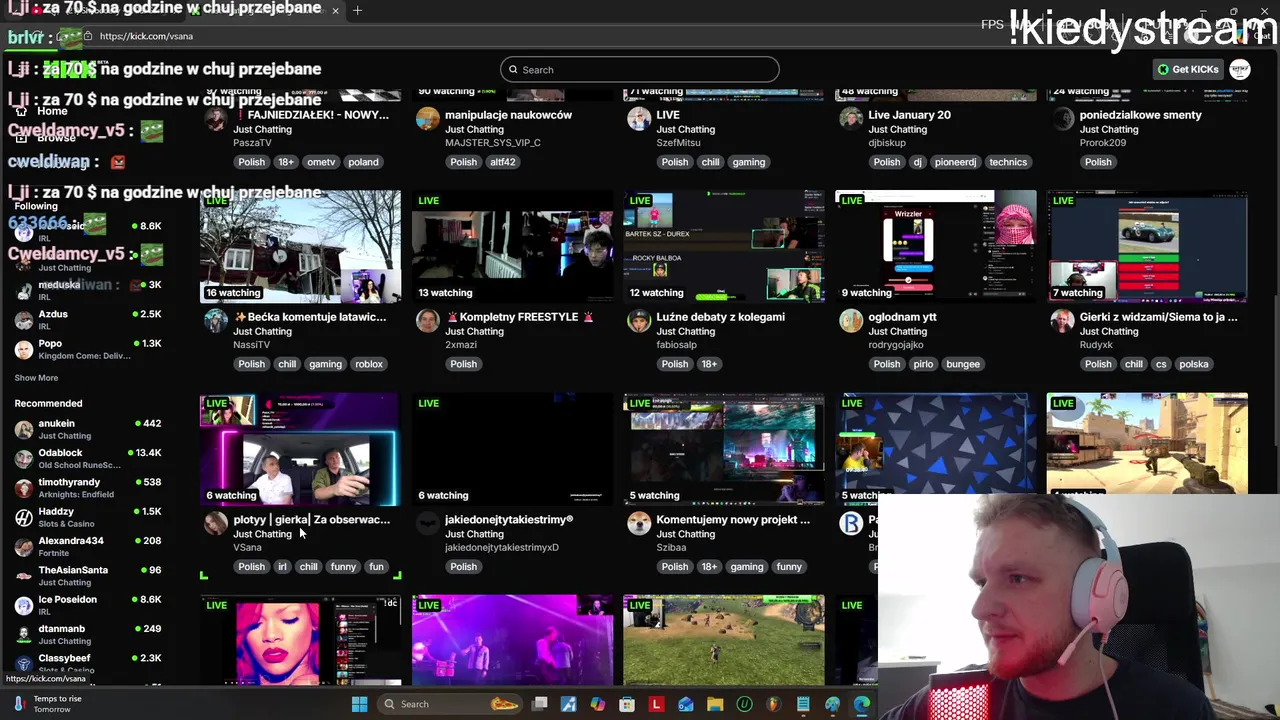Open NassiTV channel avatar

[215, 320]
